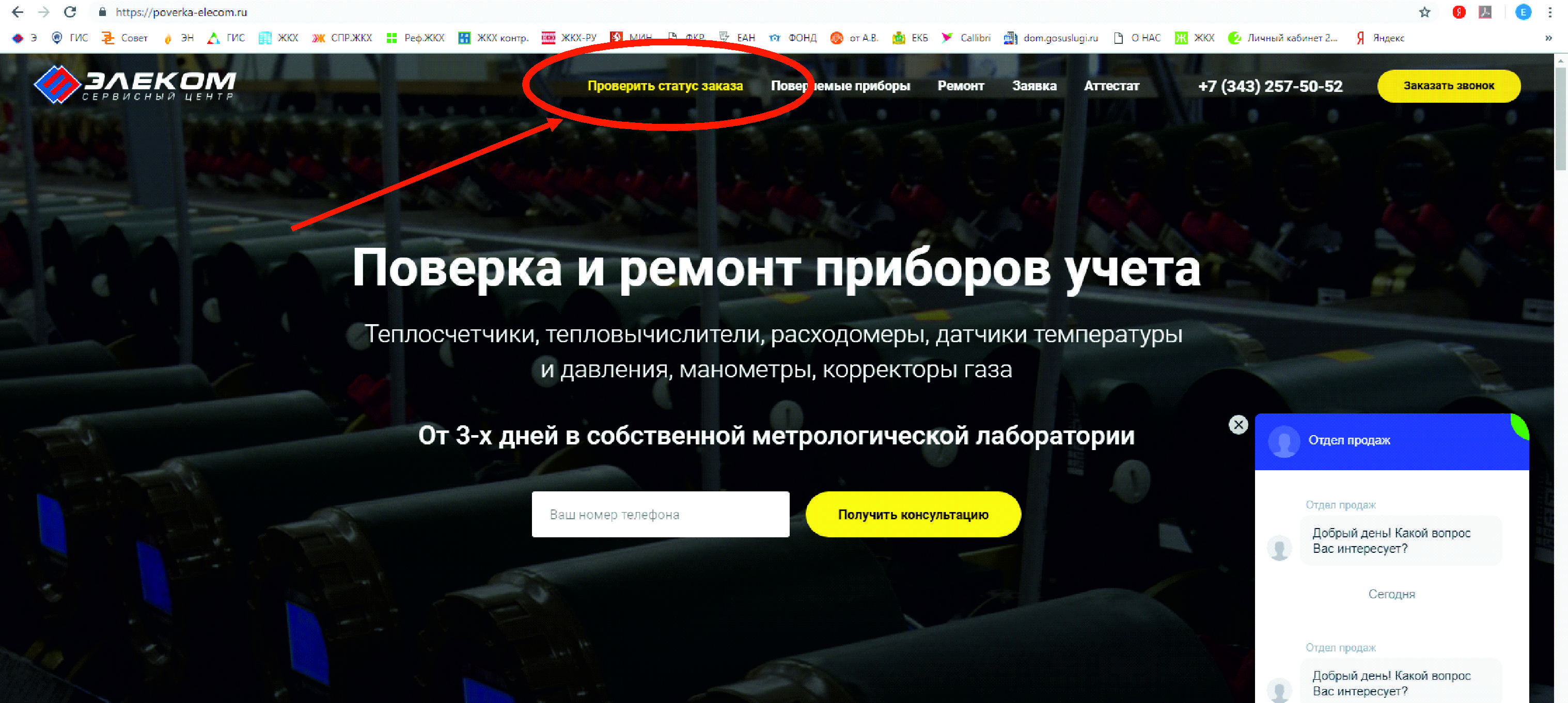Open Проверить статус заказа menu item
This screenshot has width=1568, height=703.
(665, 86)
